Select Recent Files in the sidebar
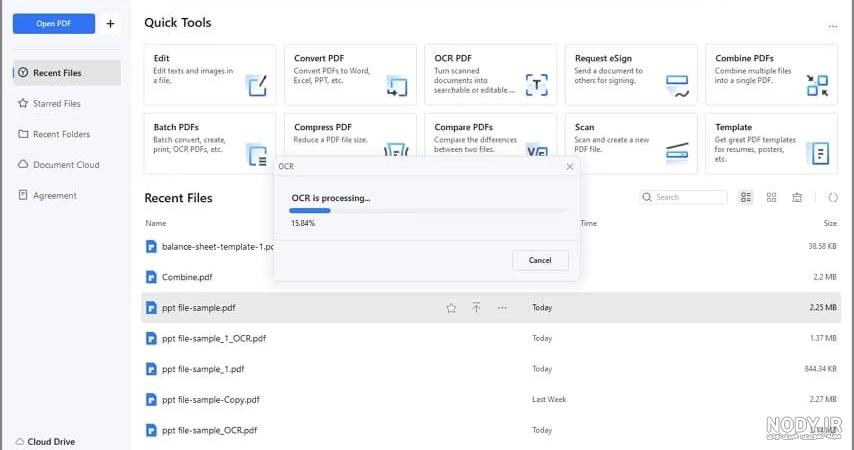 (67, 73)
